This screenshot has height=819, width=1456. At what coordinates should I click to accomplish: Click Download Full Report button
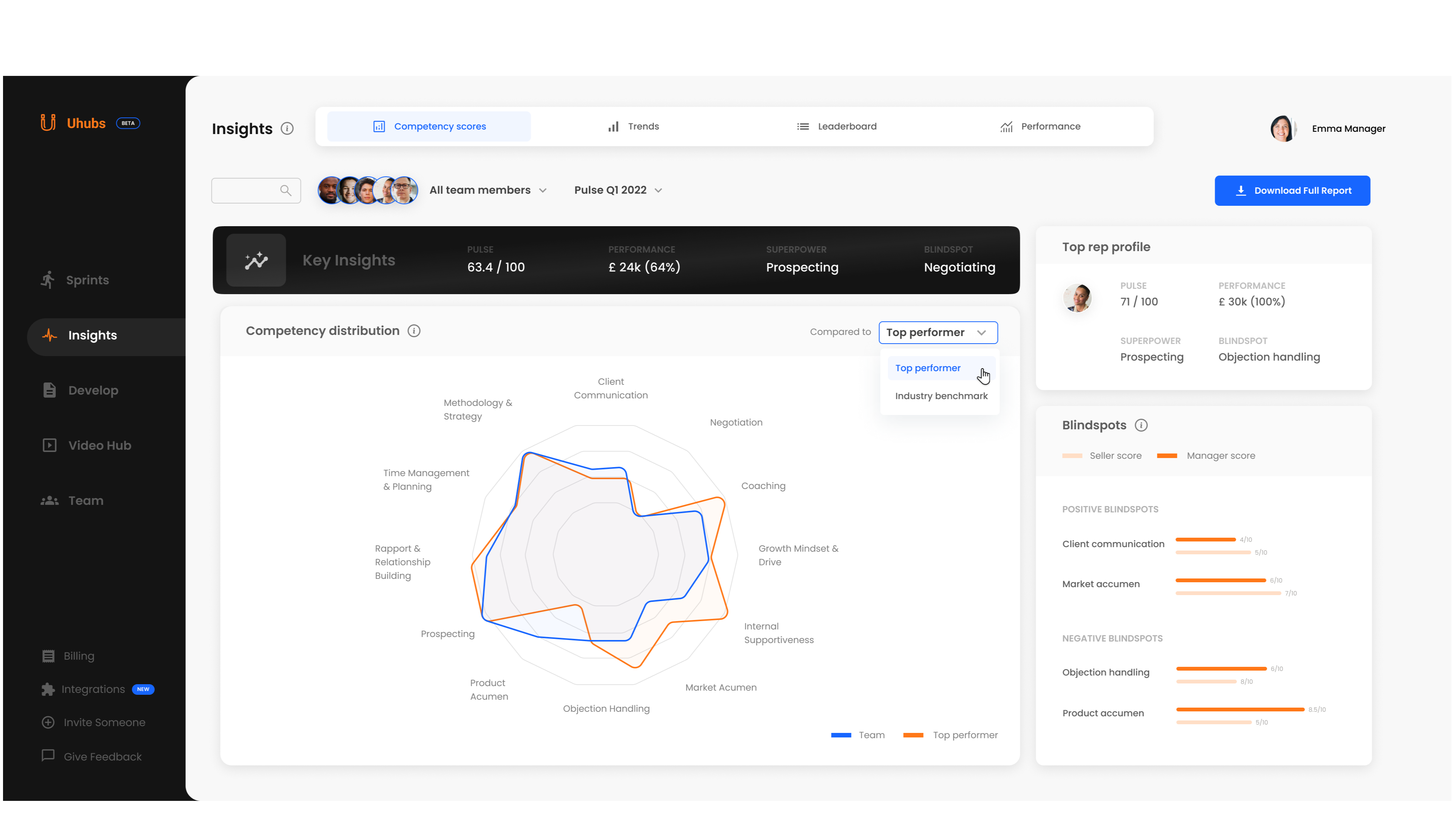1292,190
